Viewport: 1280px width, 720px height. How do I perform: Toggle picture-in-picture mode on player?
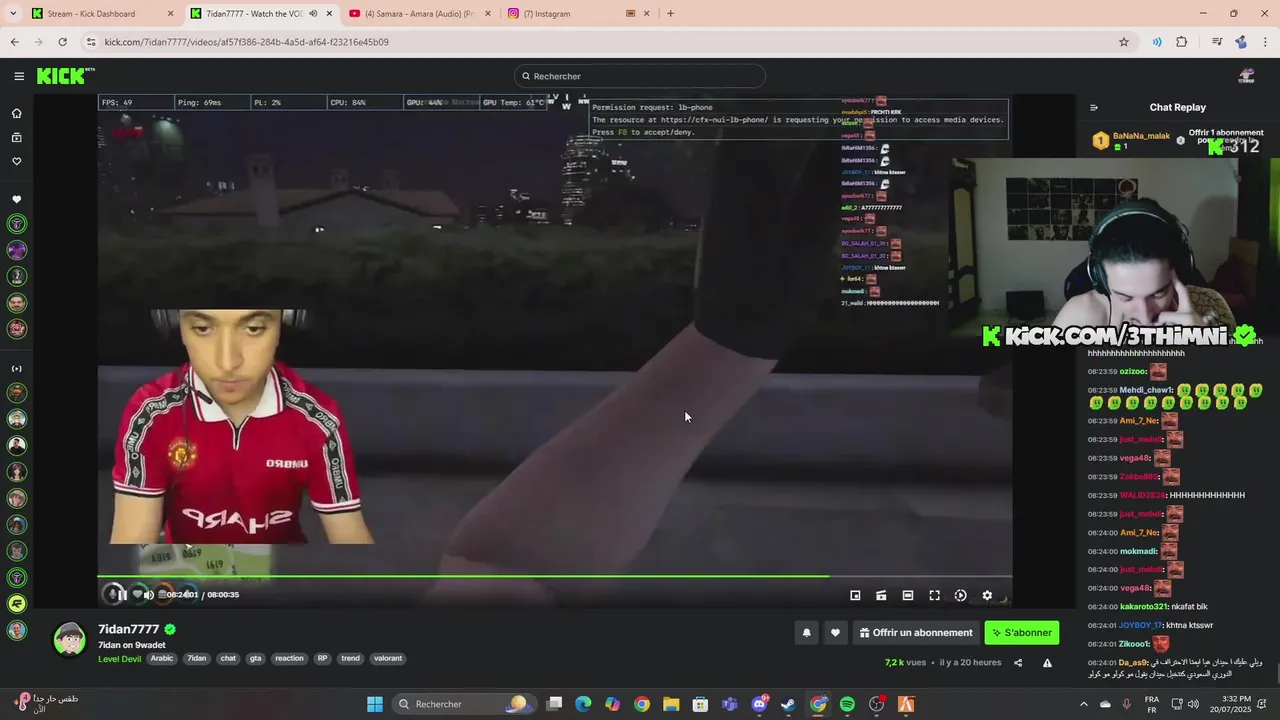pos(855,595)
